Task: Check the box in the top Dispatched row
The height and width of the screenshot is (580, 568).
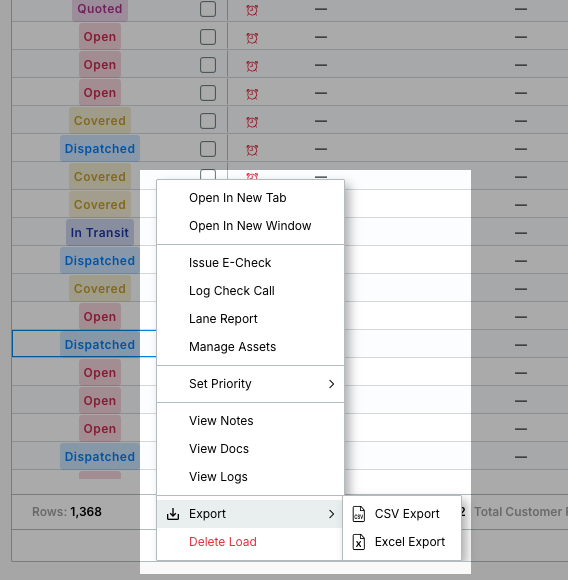Action: tap(208, 149)
